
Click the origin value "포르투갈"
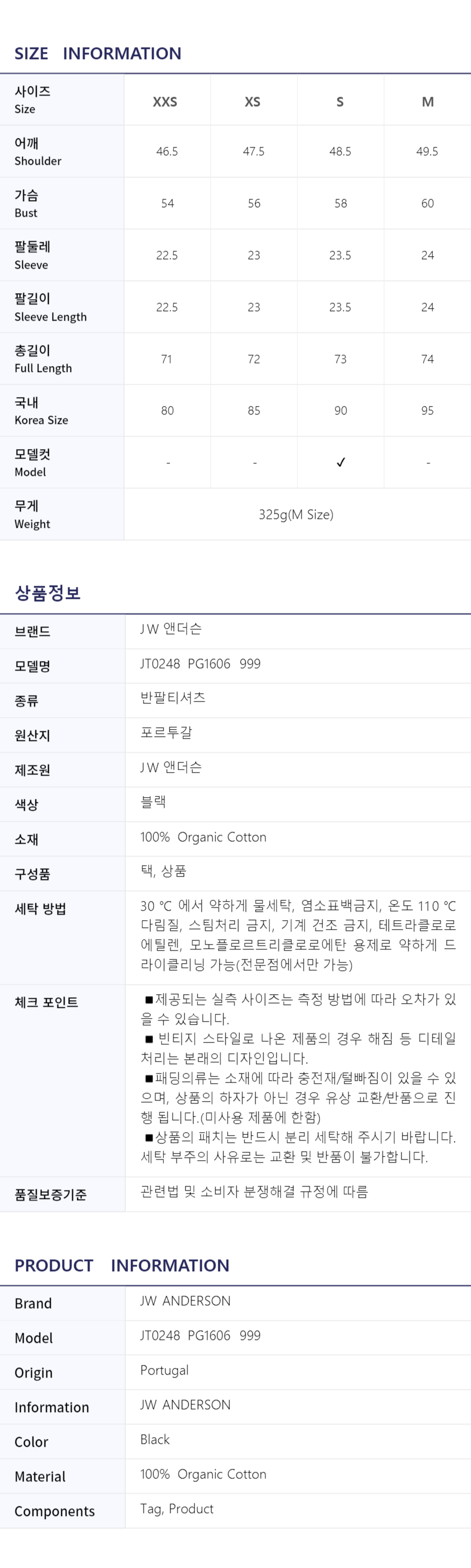pyautogui.click(x=166, y=732)
